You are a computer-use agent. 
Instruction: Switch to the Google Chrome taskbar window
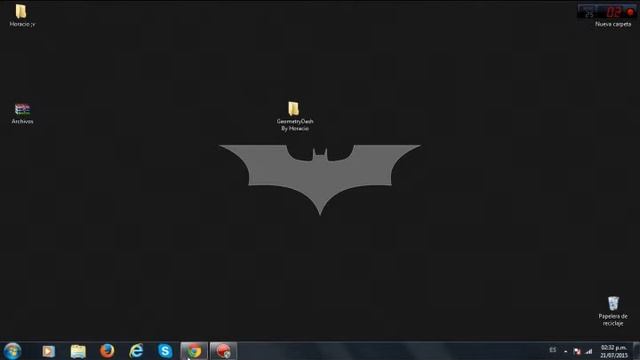[194, 351]
